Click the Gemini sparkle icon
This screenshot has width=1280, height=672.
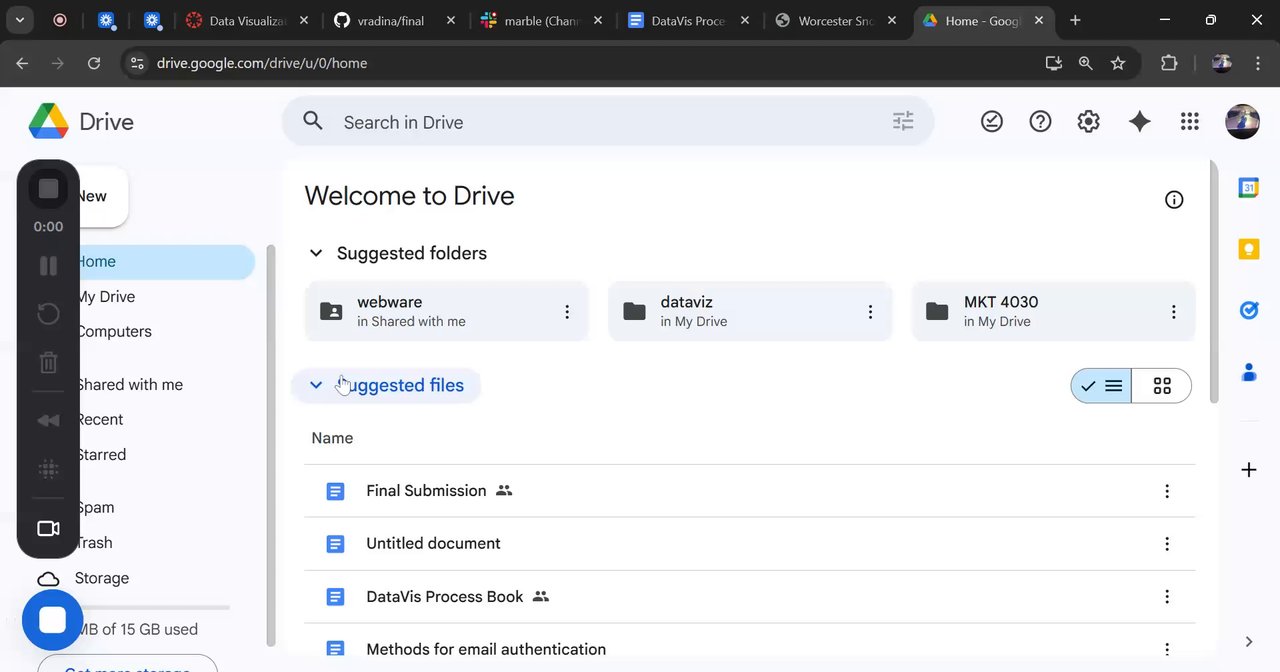tap(1139, 122)
